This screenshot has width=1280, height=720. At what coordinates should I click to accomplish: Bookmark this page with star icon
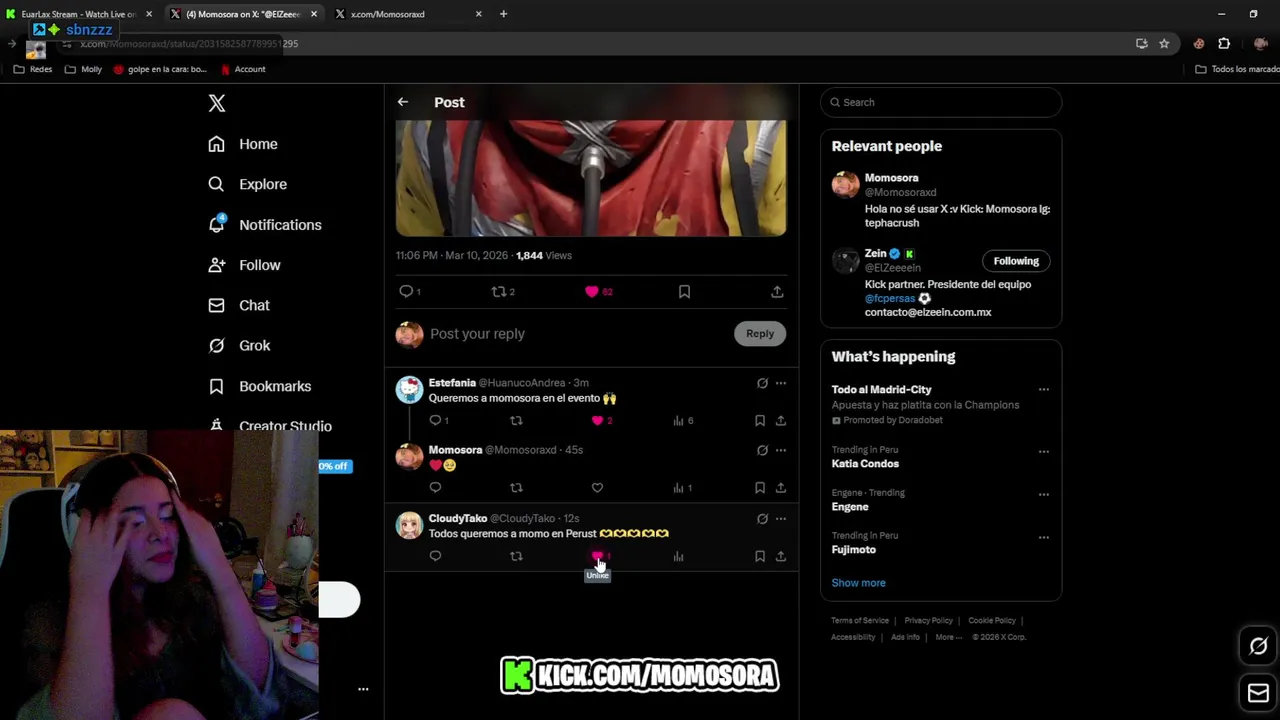[1164, 44]
